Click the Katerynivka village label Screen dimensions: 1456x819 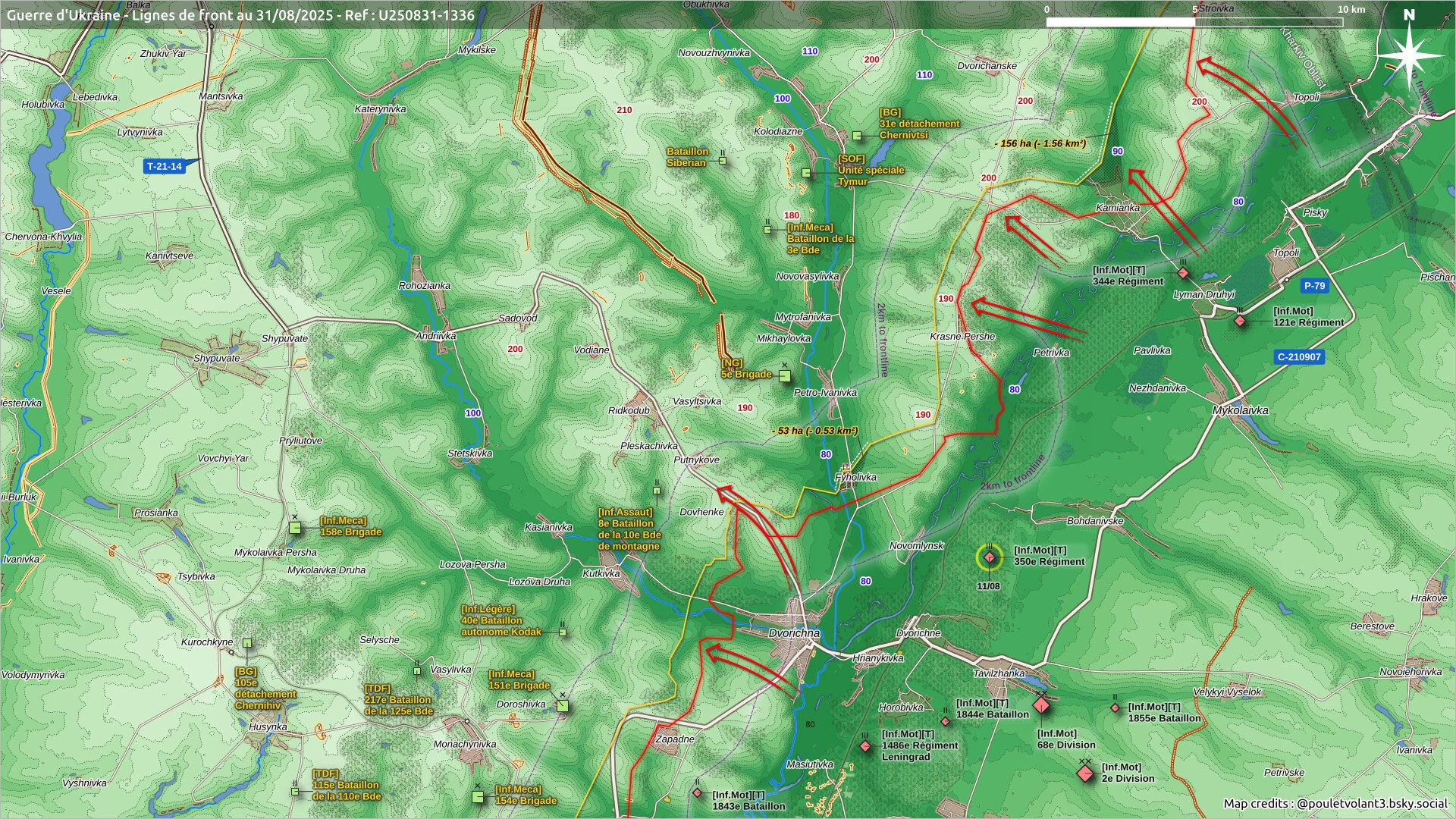[x=380, y=109]
